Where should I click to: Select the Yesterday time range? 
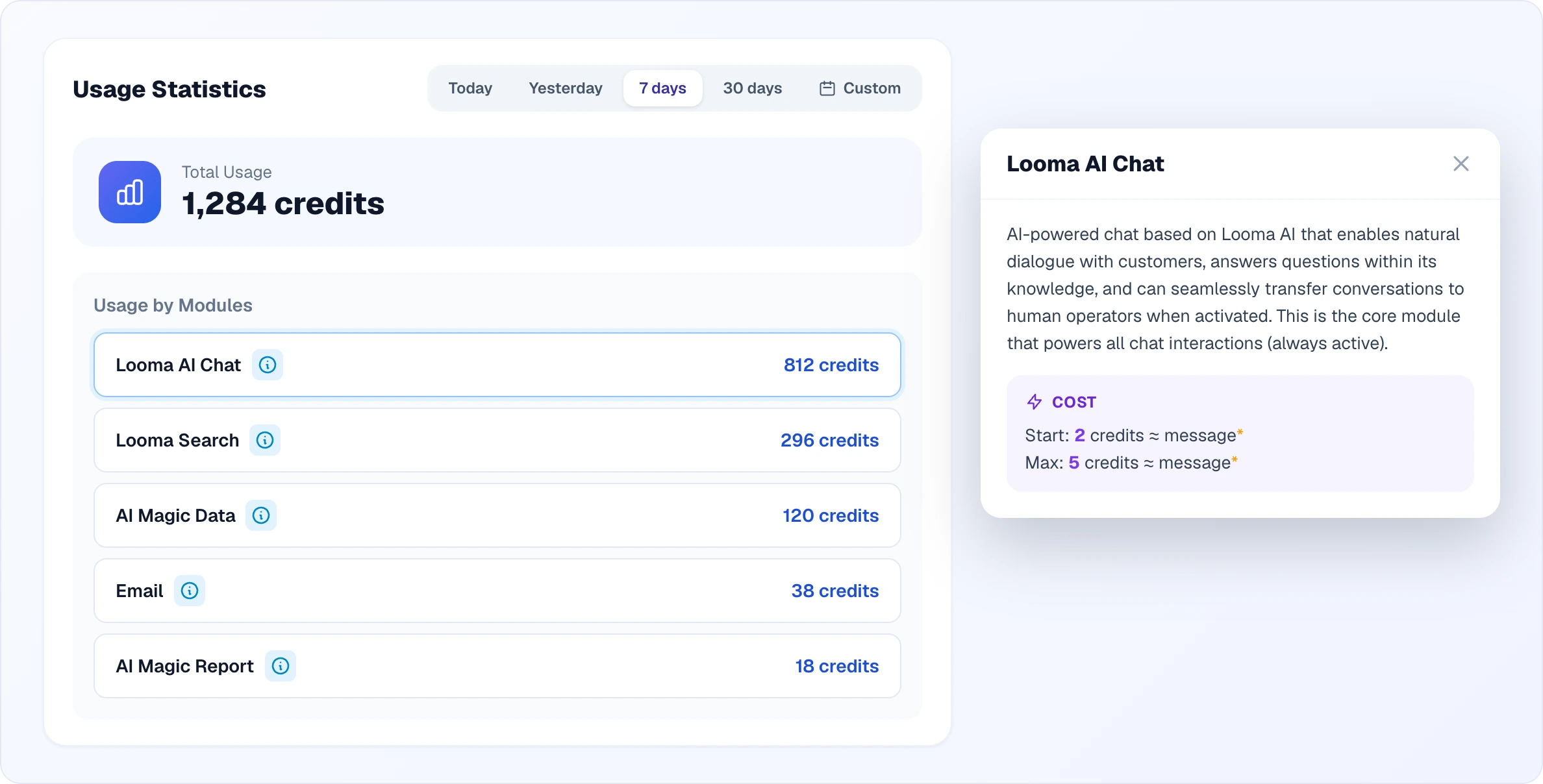566,88
